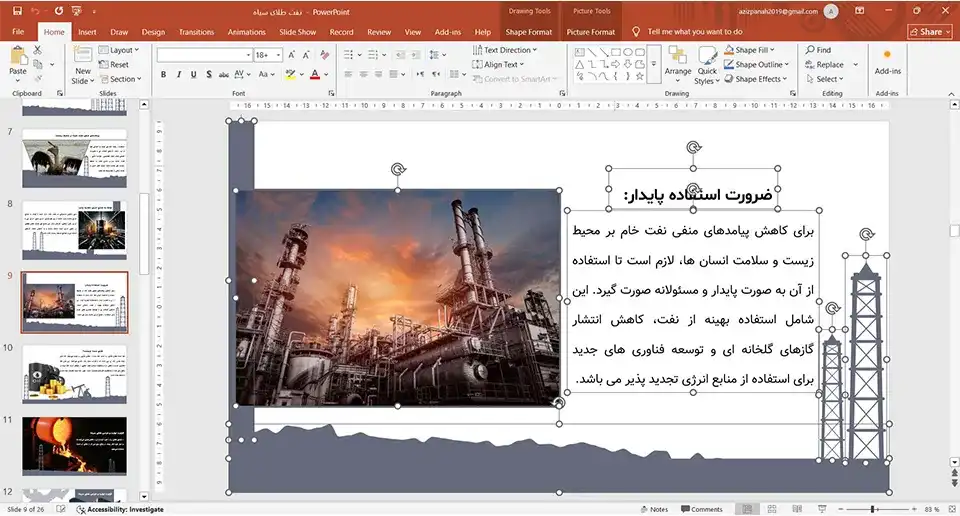Open the font name combo box

point(204,55)
